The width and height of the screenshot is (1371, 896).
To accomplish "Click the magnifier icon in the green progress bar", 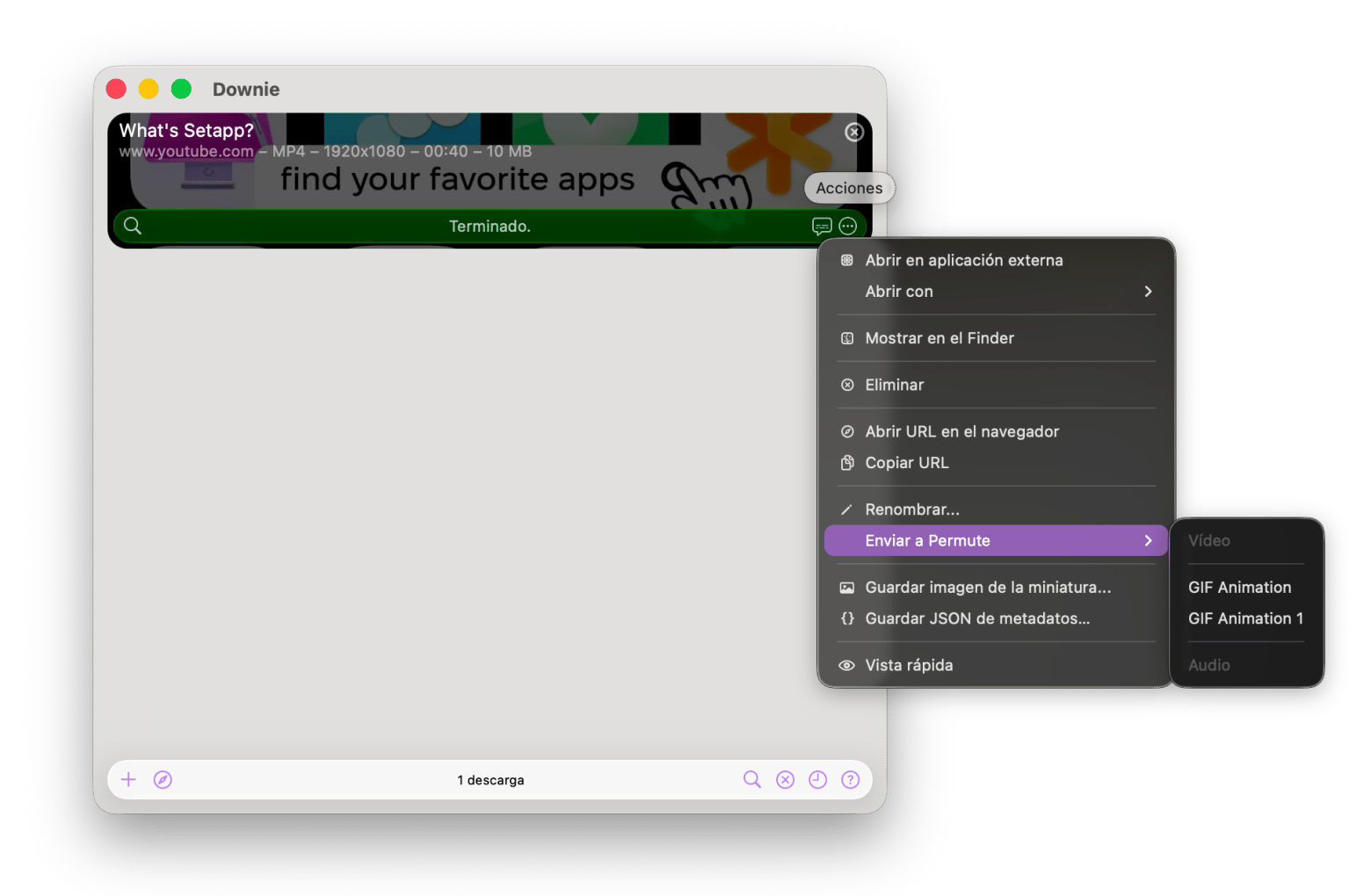I will [x=133, y=226].
